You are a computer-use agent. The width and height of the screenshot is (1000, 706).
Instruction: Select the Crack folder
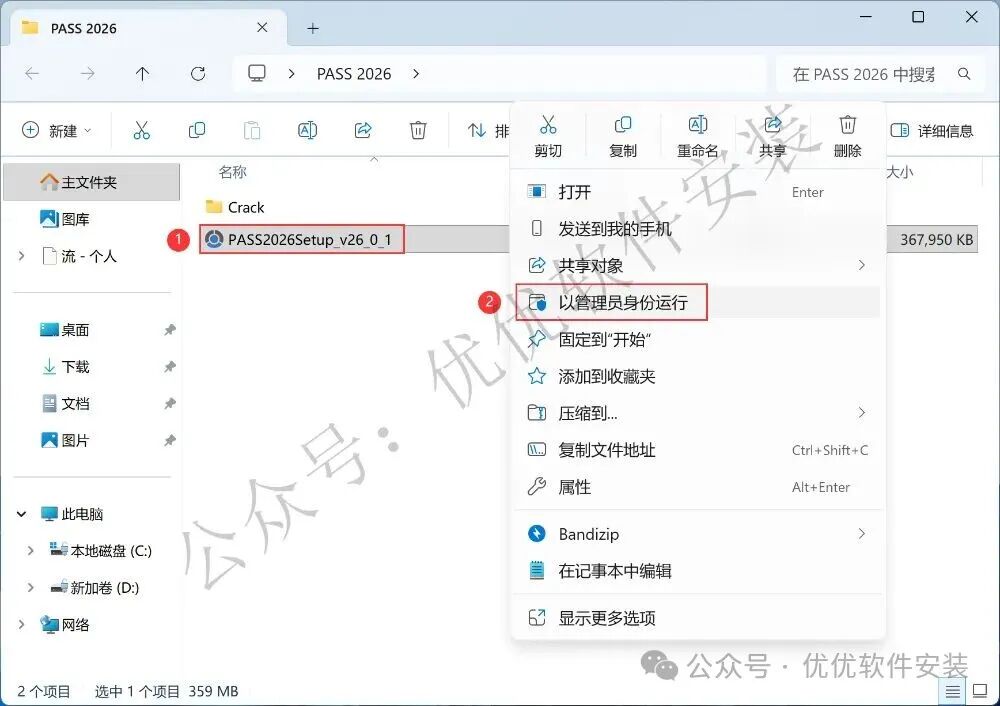[x=235, y=207]
